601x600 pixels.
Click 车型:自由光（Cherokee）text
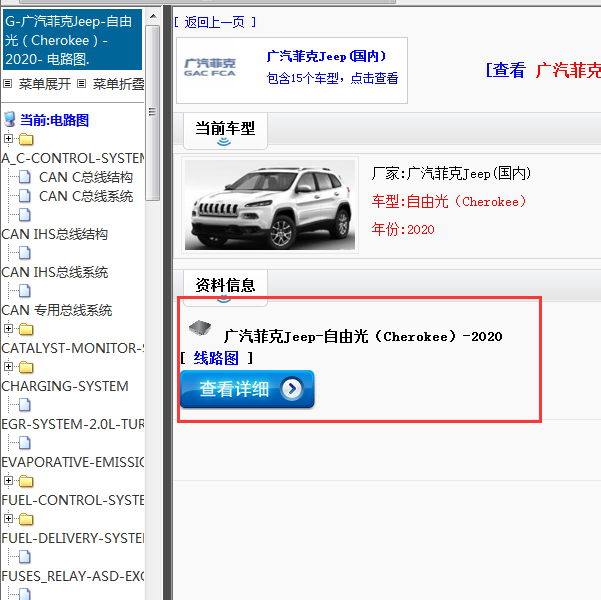coord(449,202)
